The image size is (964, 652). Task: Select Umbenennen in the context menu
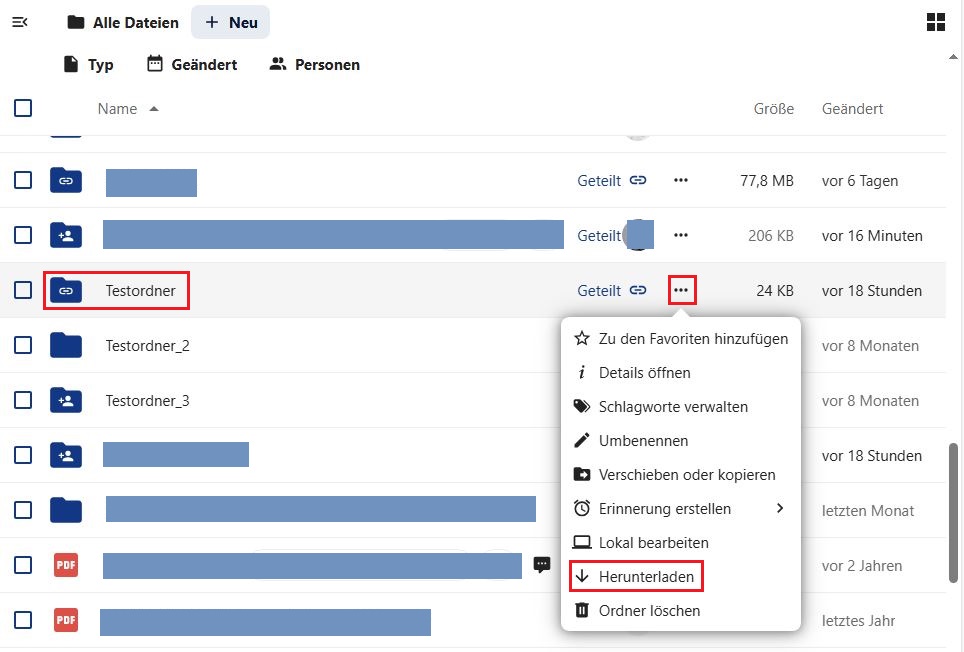click(x=643, y=440)
